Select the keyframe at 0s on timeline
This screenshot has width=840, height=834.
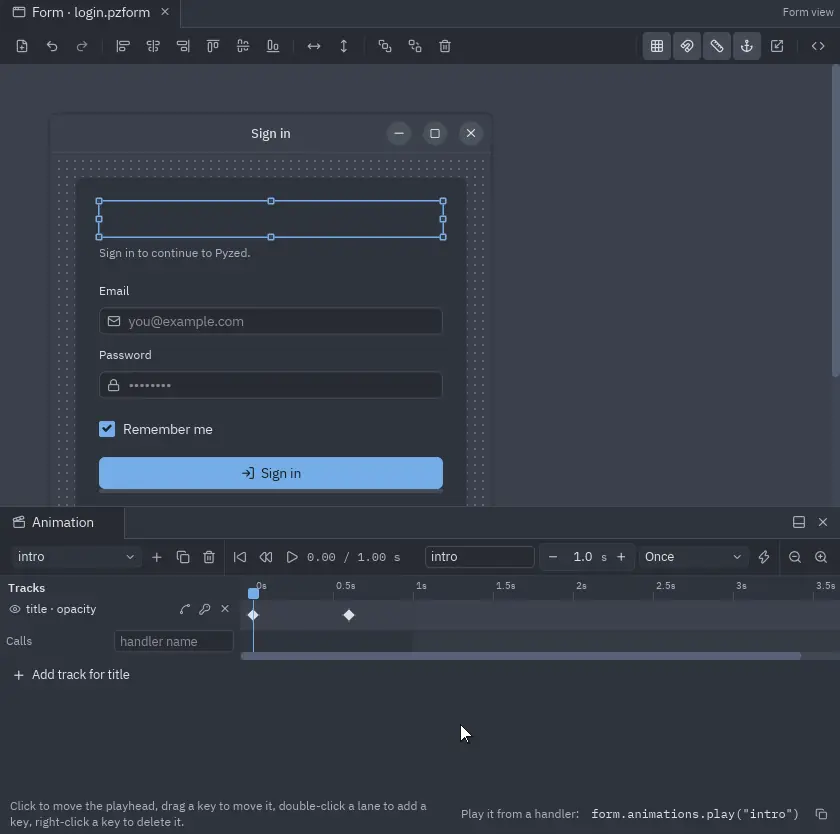(253, 615)
